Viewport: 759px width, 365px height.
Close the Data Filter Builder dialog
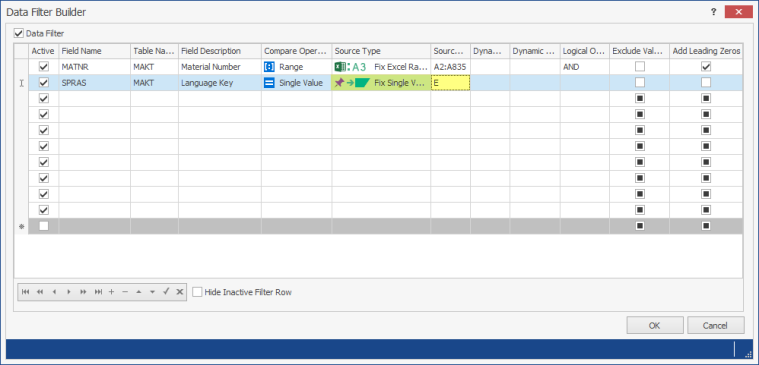(x=738, y=12)
